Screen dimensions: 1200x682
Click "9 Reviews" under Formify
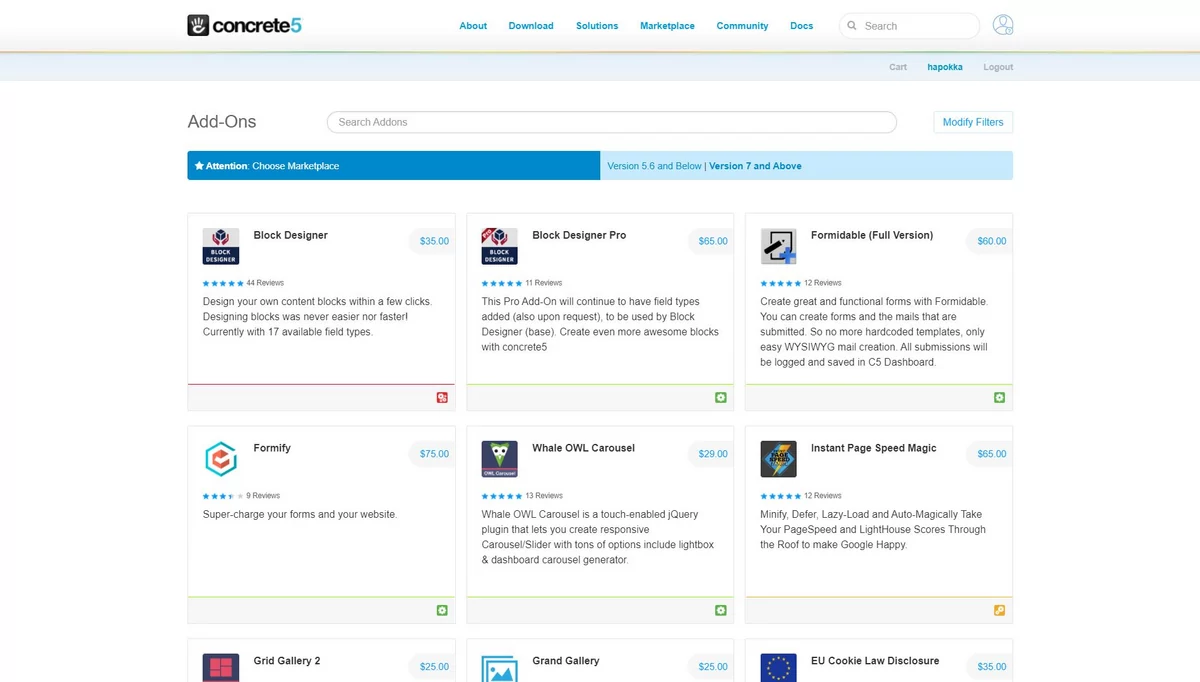pyautogui.click(x=263, y=496)
